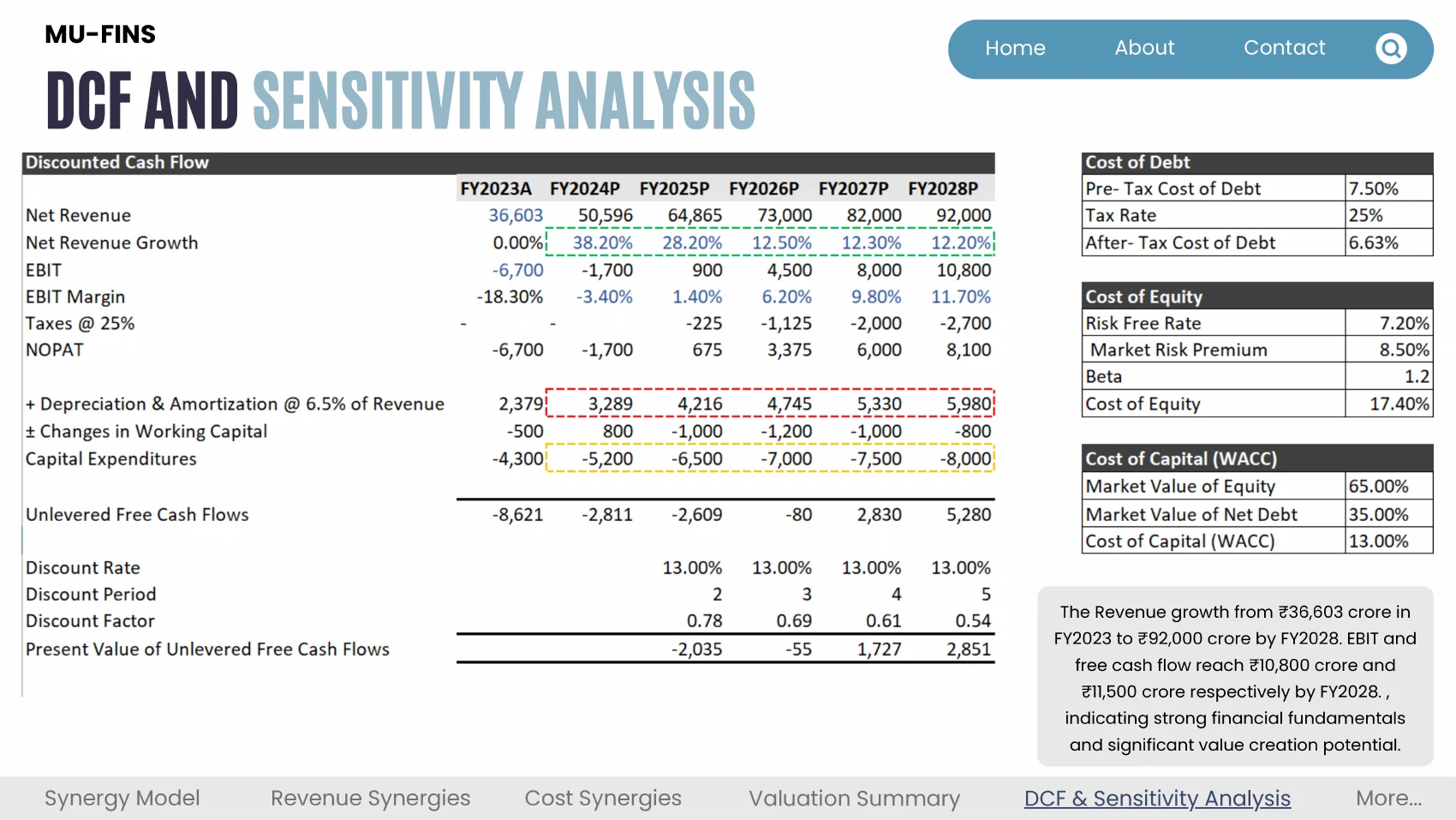The image size is (1456, 820).
Task: Select the Taxes @ 25% row label
Action: pyautogui.click(x=80, y=323)
